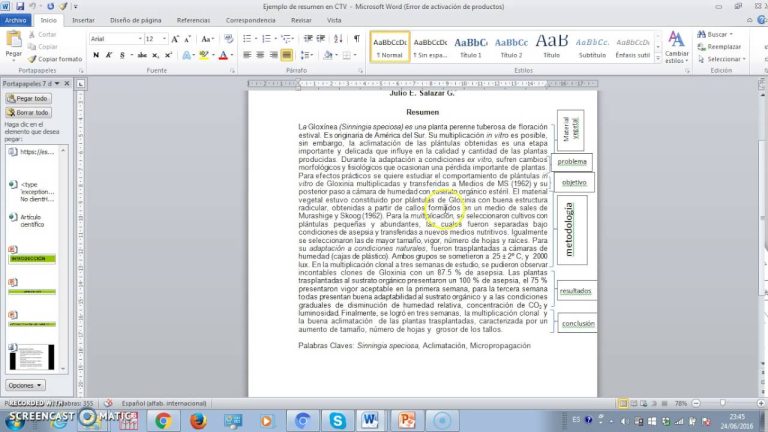Increase font size with grow font icon
This screenshot has width=768, height=432.
(x=175, y=39)
